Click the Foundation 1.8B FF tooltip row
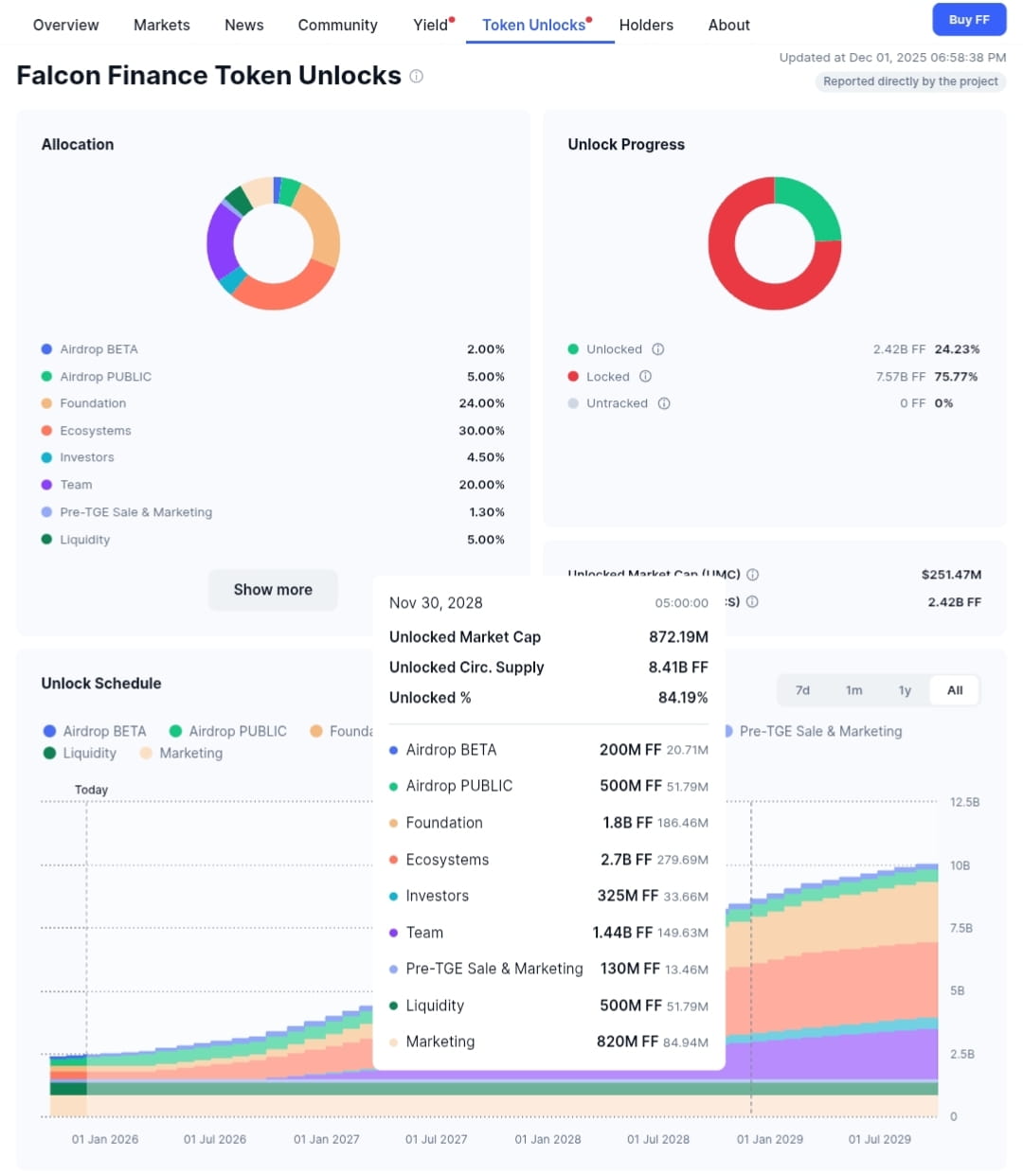 click(548, 823)
